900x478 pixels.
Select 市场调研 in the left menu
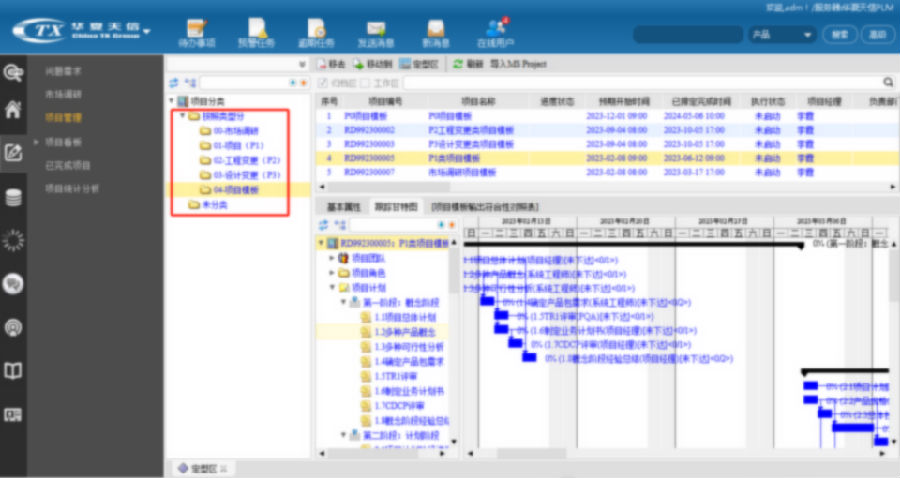64,94
